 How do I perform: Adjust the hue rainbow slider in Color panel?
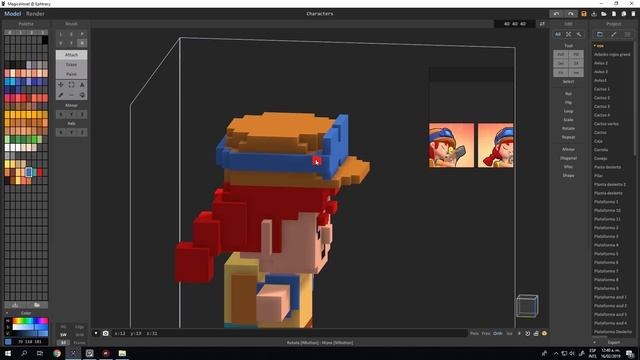coord(30,321)
